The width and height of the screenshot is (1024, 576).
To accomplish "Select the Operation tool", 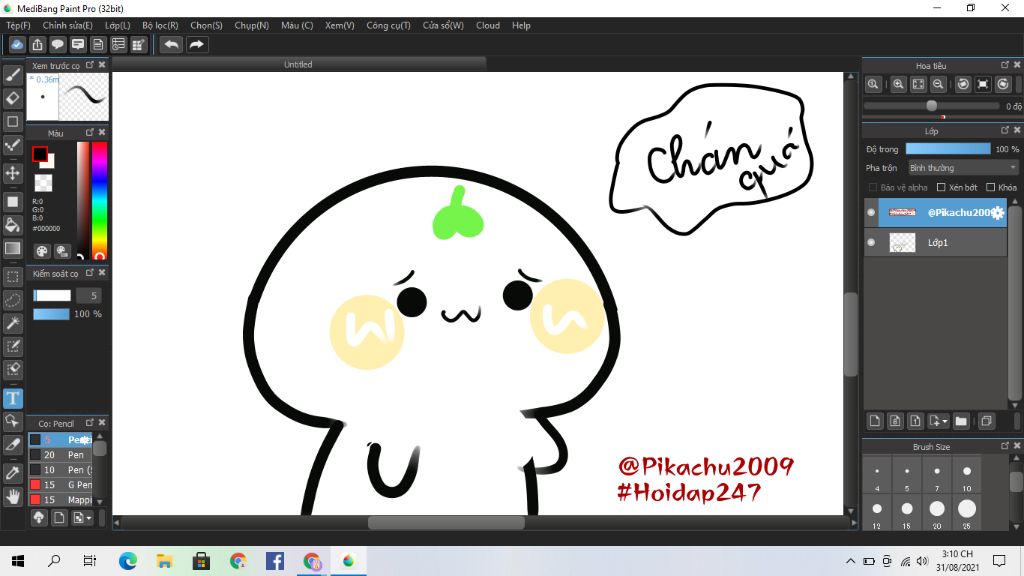I will [x=12, y=421].
